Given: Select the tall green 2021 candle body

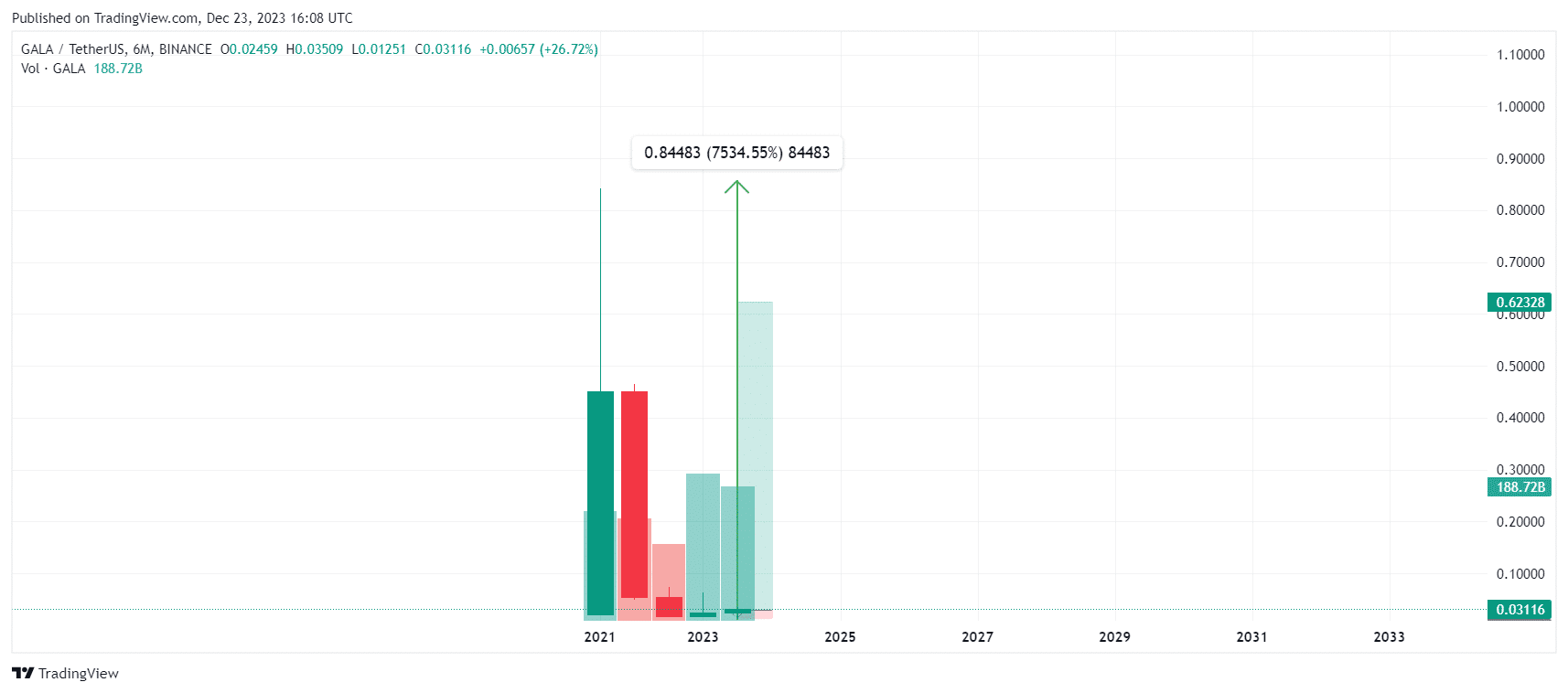Looking at the screenshot, I should point(600,503).
